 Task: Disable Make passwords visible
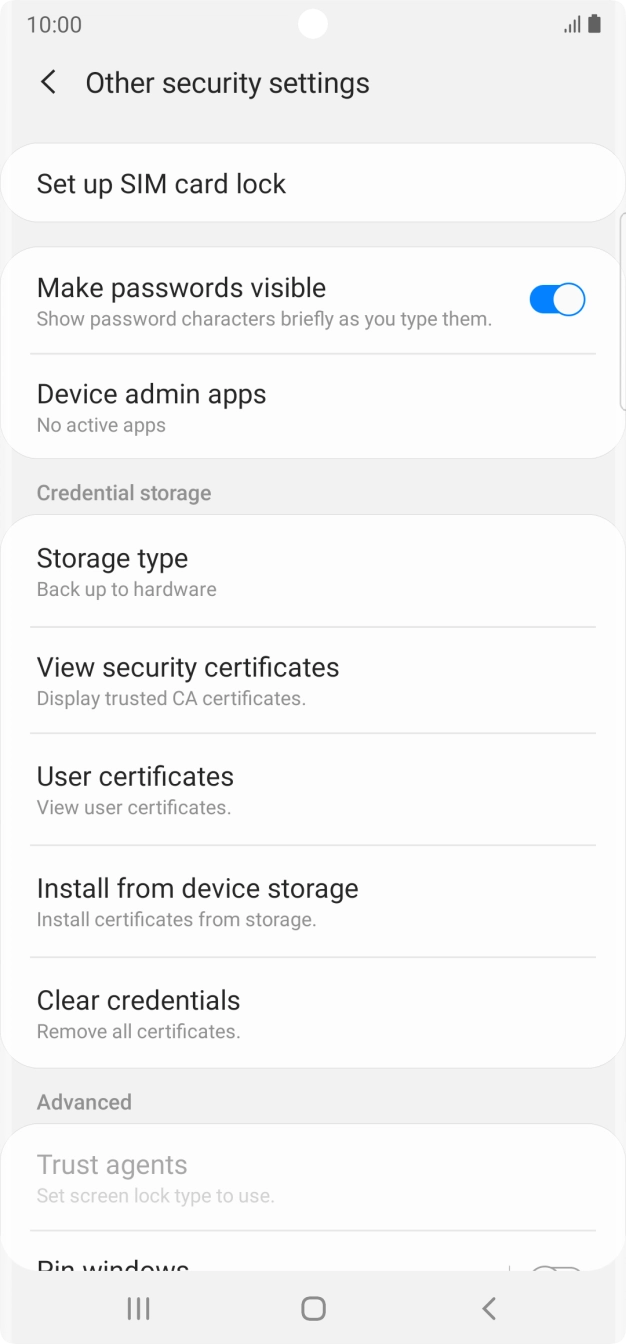pyautogui.click(x=555, y=298)
